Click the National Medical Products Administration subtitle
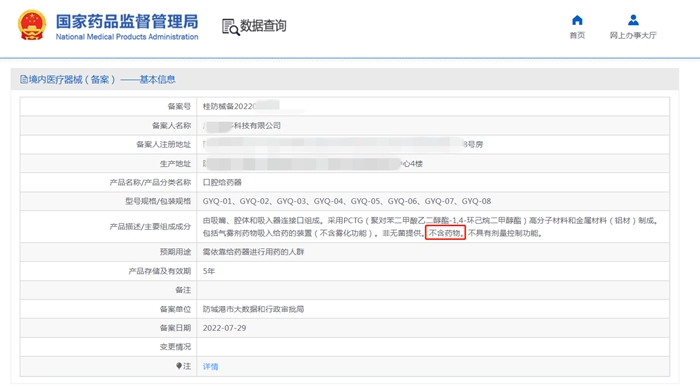This screenshot has height=390, width=700. point(127,37)
